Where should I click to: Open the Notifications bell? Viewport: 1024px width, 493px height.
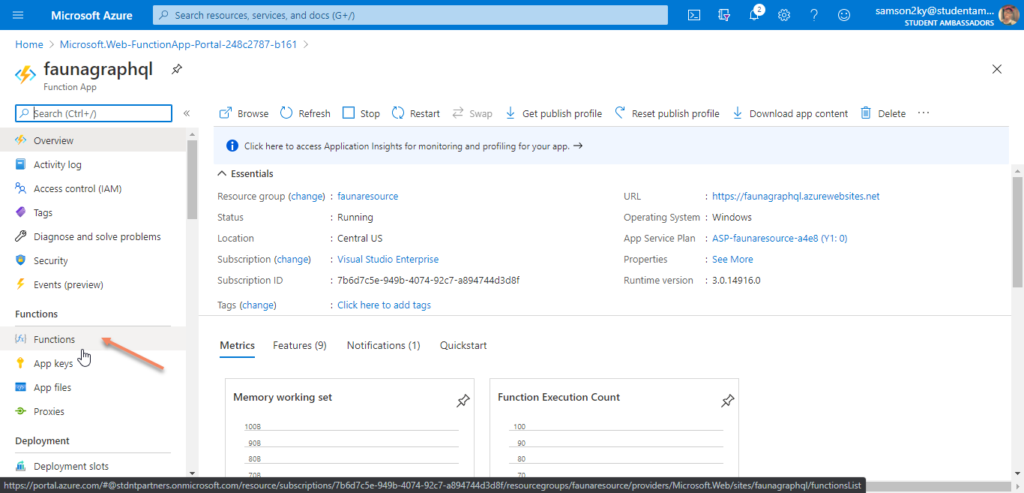tap(754, 15)
